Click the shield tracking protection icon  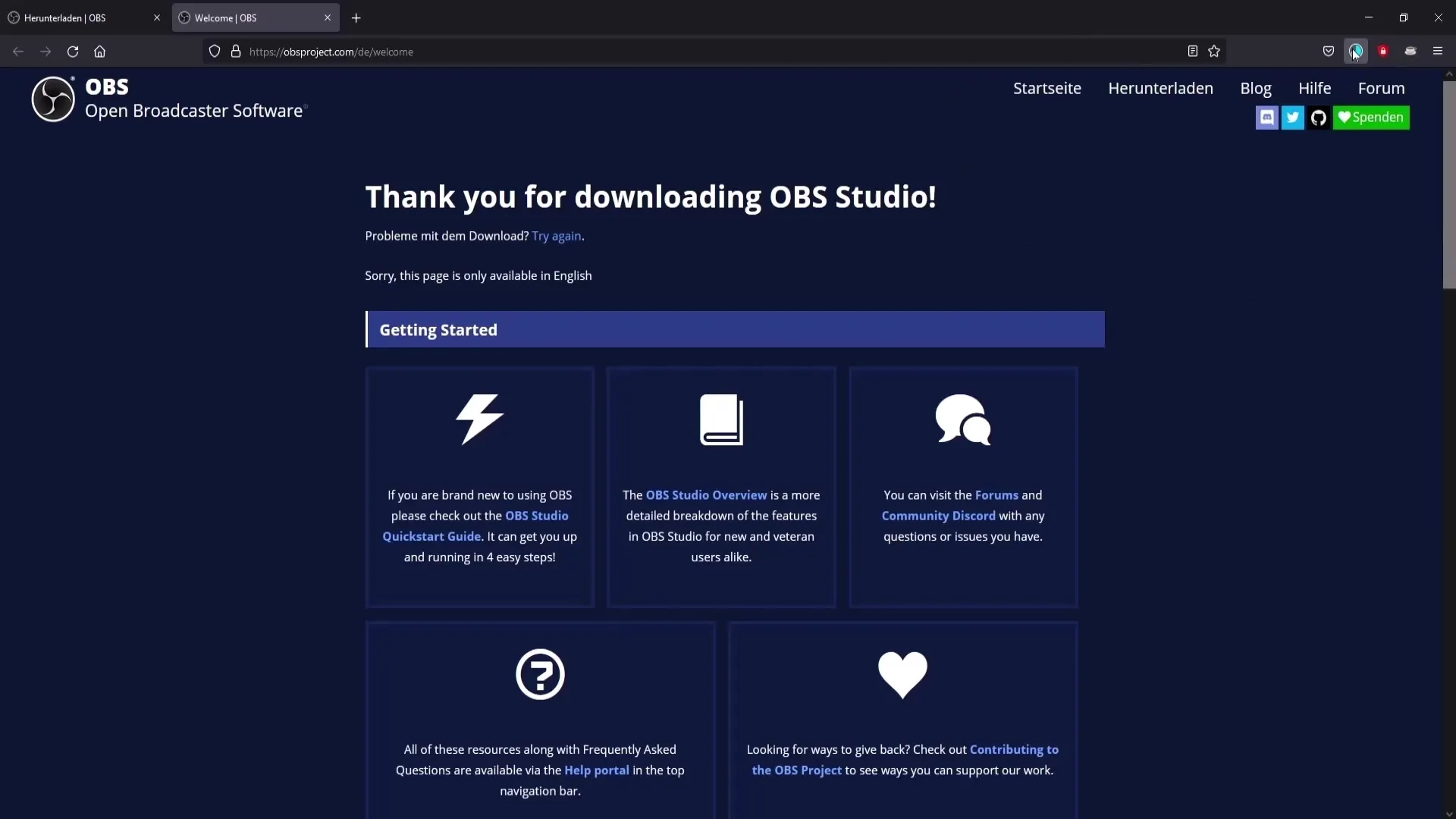coord(215,52)
